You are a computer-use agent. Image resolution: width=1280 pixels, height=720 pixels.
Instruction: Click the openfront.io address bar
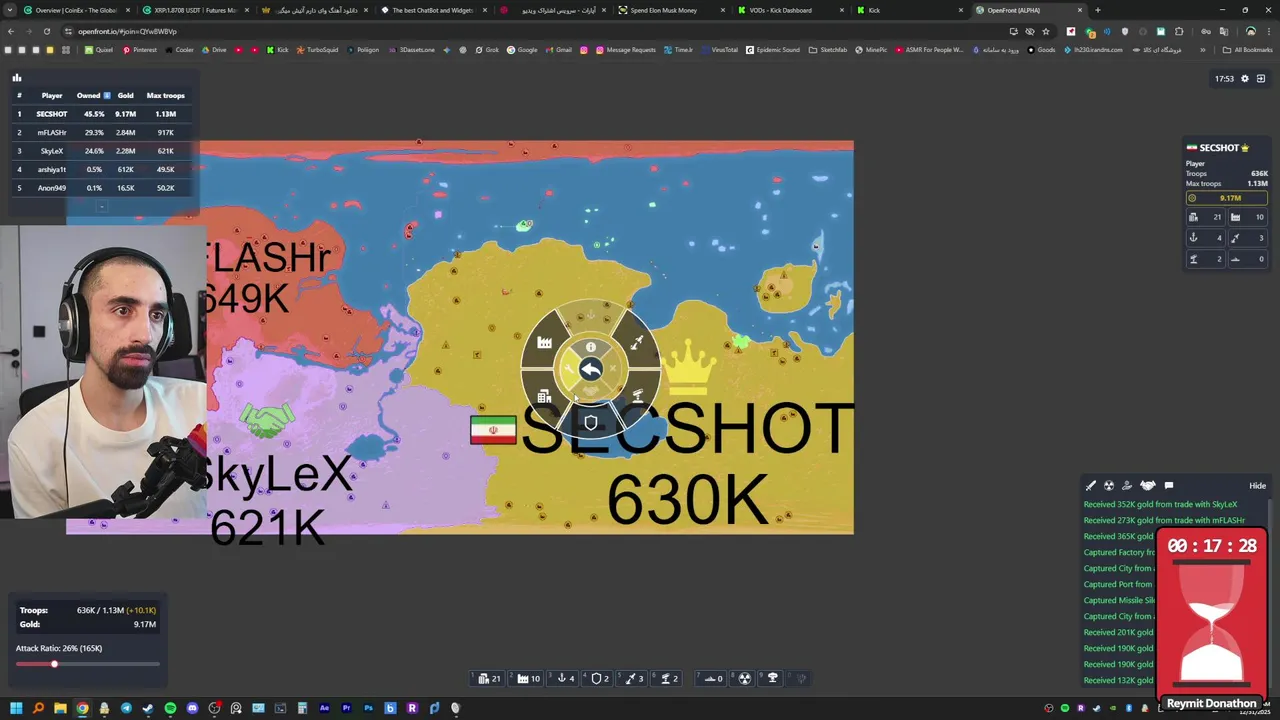(x=530, y=31)
